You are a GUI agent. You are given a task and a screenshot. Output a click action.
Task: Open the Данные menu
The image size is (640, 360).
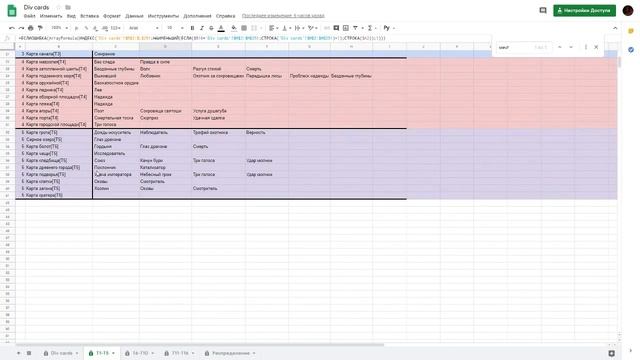click(134, 16)
